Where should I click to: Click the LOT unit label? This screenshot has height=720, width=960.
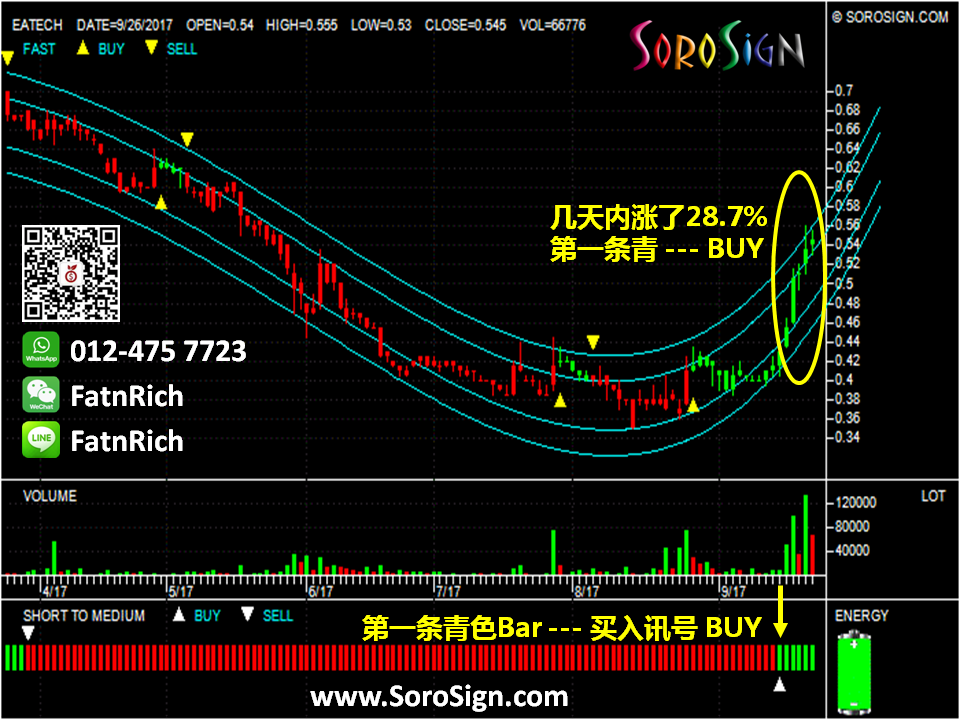tap(933, 496)
